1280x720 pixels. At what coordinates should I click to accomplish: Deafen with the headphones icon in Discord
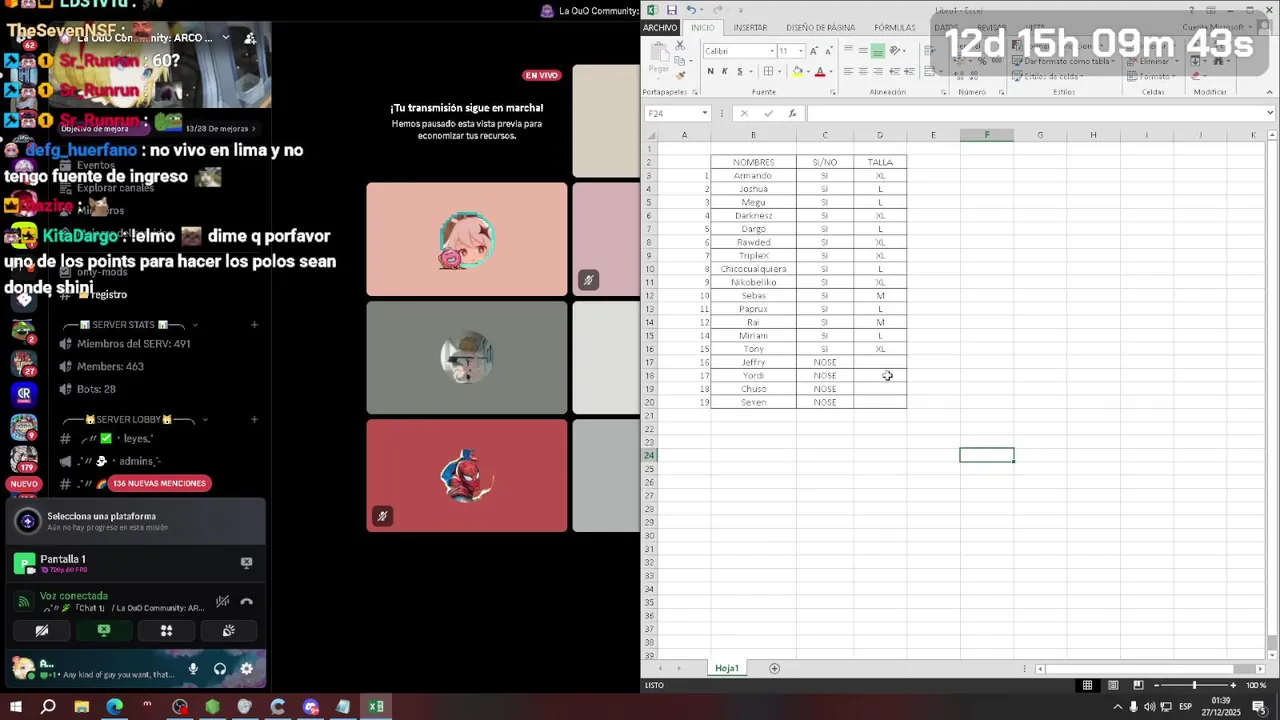220,669
